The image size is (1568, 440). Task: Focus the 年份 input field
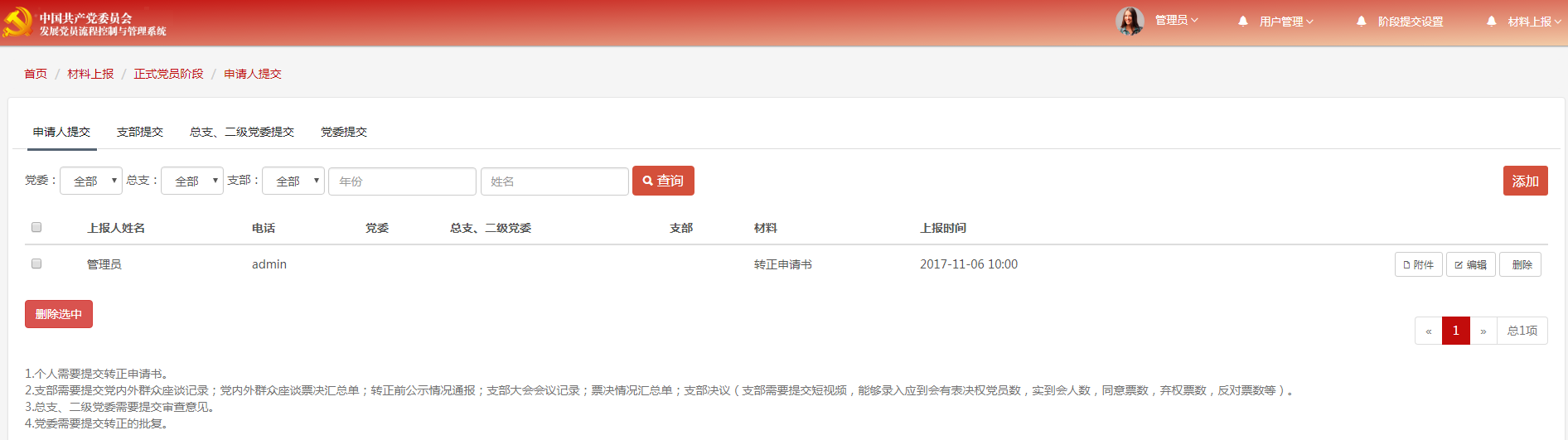pos(402,181)
